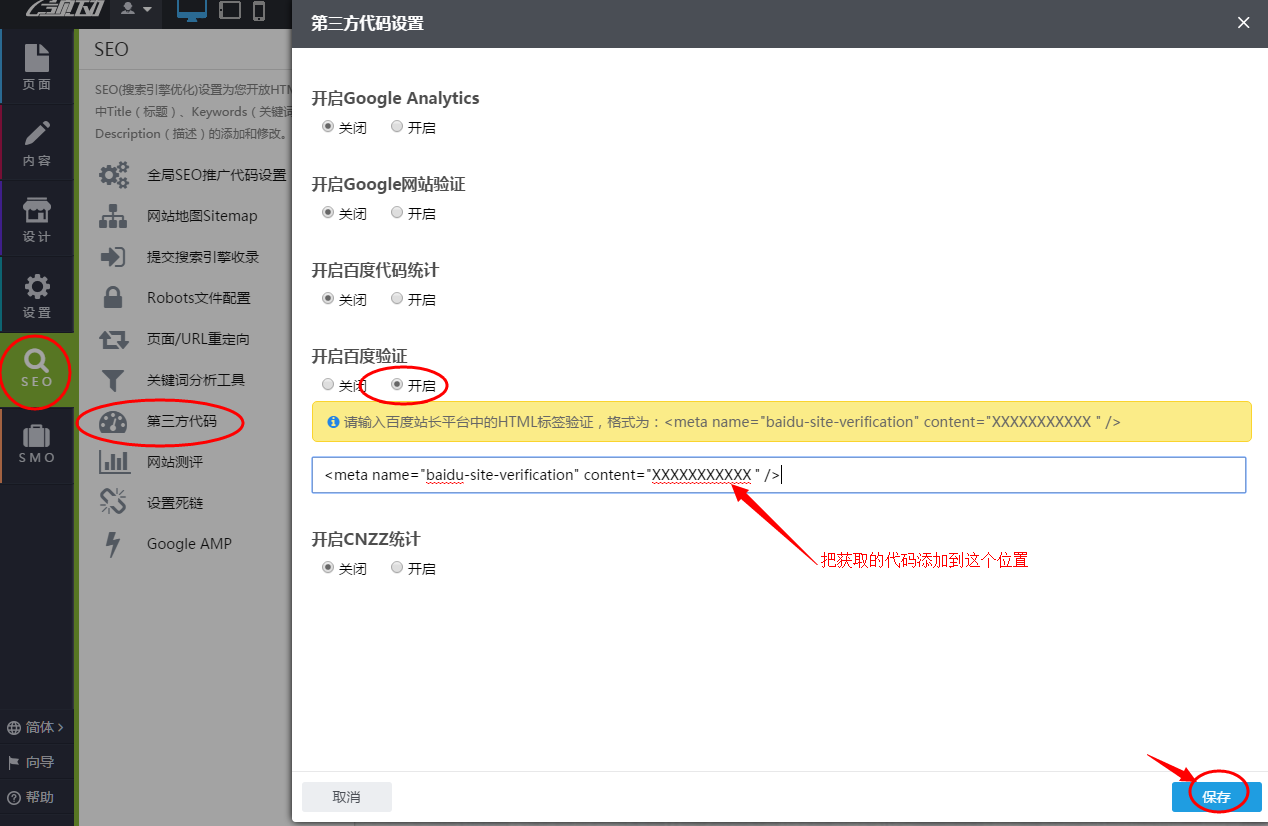
Task: Click the 取消 cancel button
Action: pos(346,797)
